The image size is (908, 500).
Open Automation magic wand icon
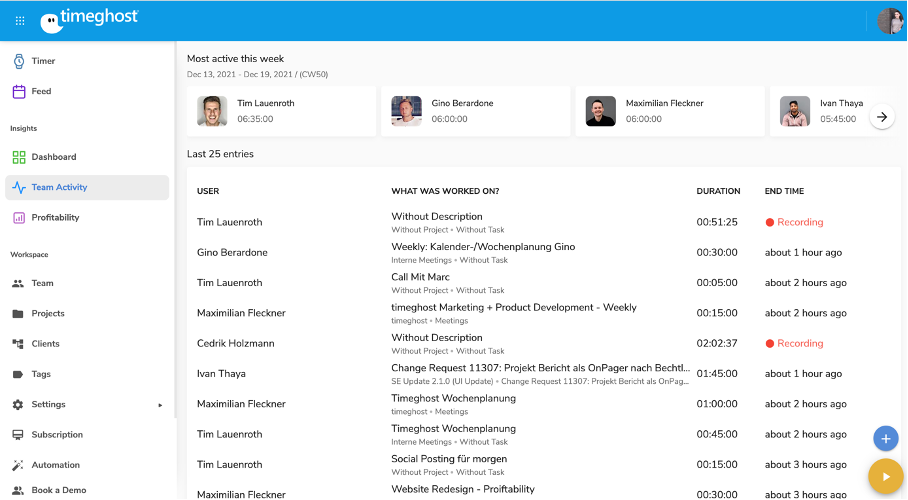tap(18, 465)
